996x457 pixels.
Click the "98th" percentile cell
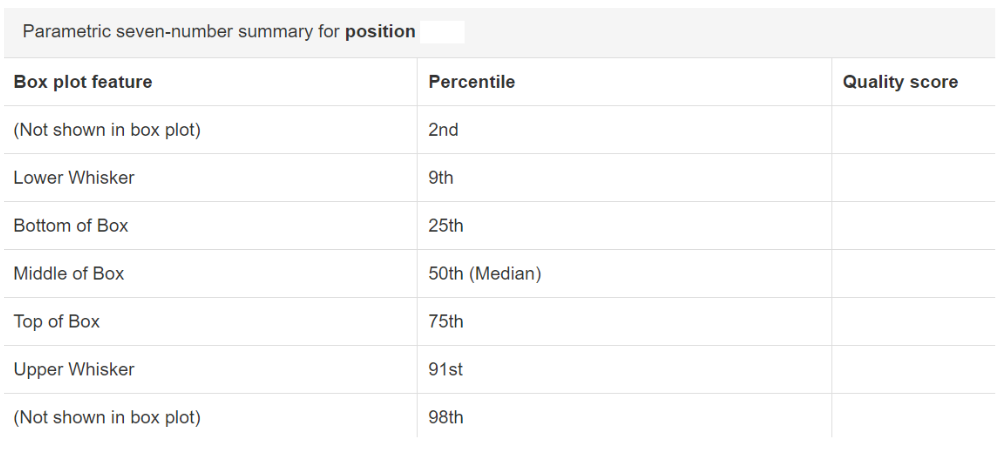446,418
